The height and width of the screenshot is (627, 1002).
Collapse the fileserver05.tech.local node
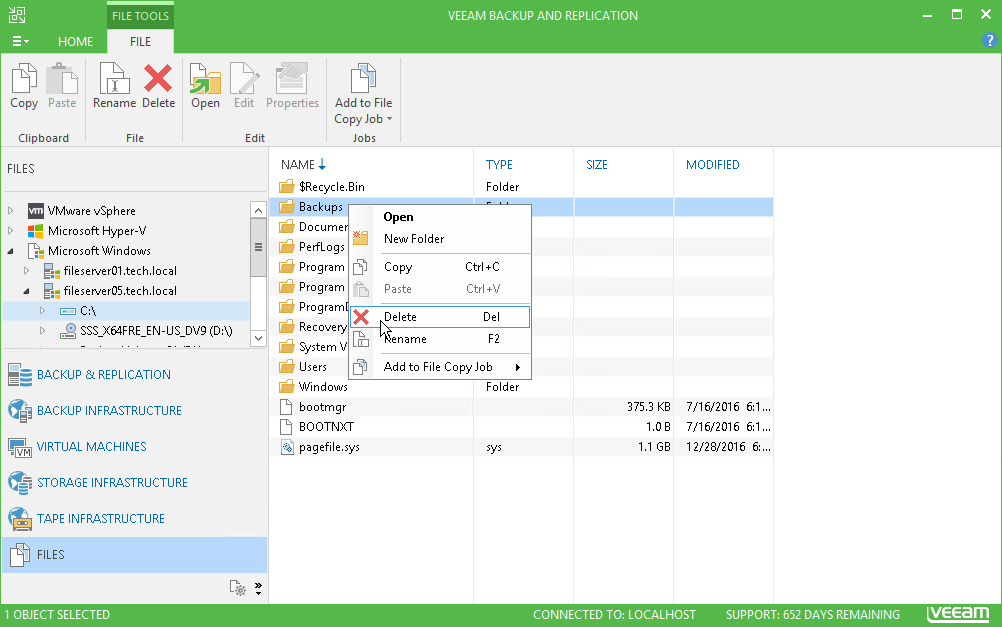tap(26, 291)
